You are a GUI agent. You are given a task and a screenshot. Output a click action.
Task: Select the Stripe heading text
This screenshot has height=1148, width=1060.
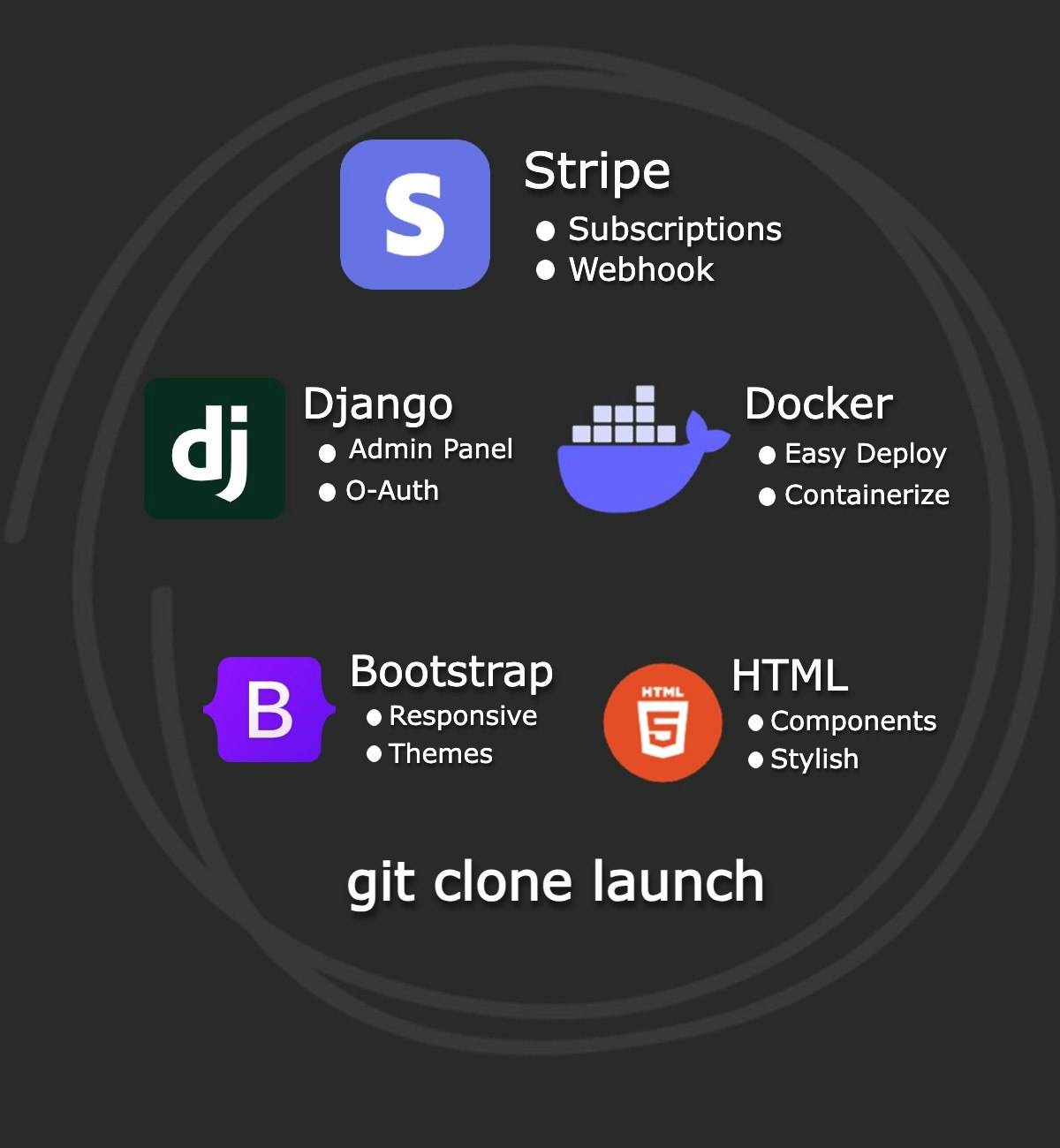click(597, 170)
